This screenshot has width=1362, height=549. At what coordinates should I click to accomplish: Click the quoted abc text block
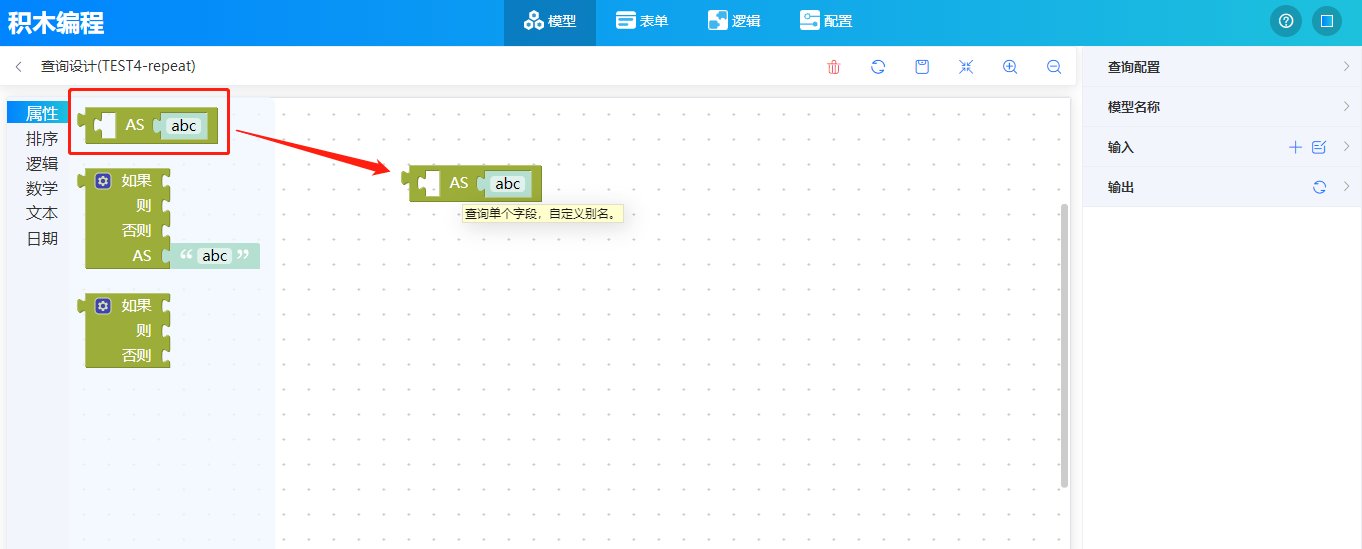(x=214, y=256)
